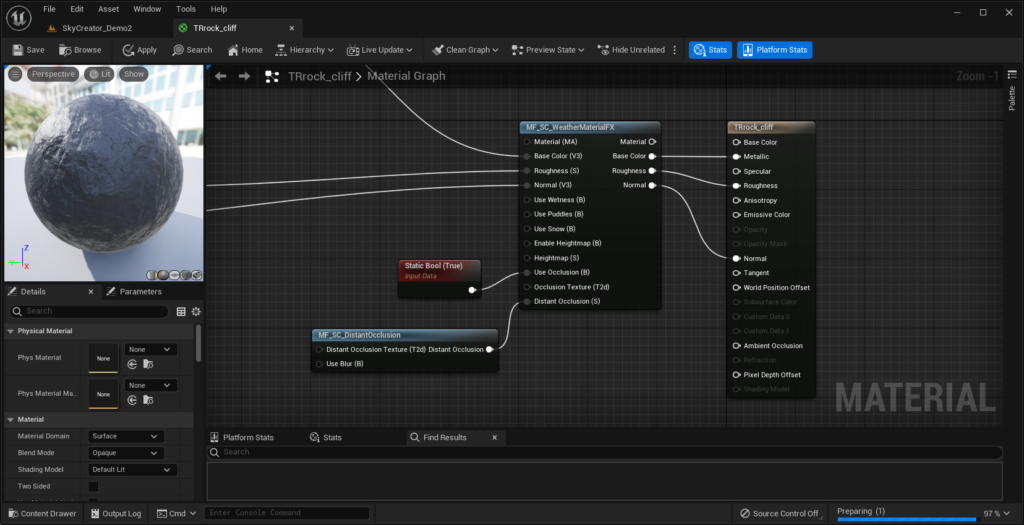Open the Content Drawer

coord(42,513)
